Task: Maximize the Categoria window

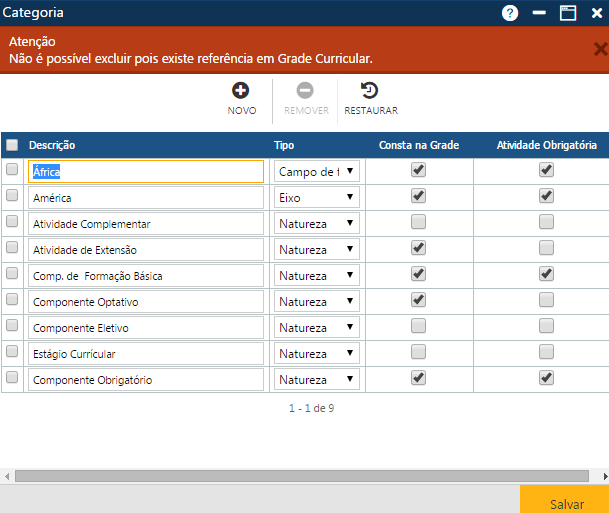Action: click(x=568, y=13)
